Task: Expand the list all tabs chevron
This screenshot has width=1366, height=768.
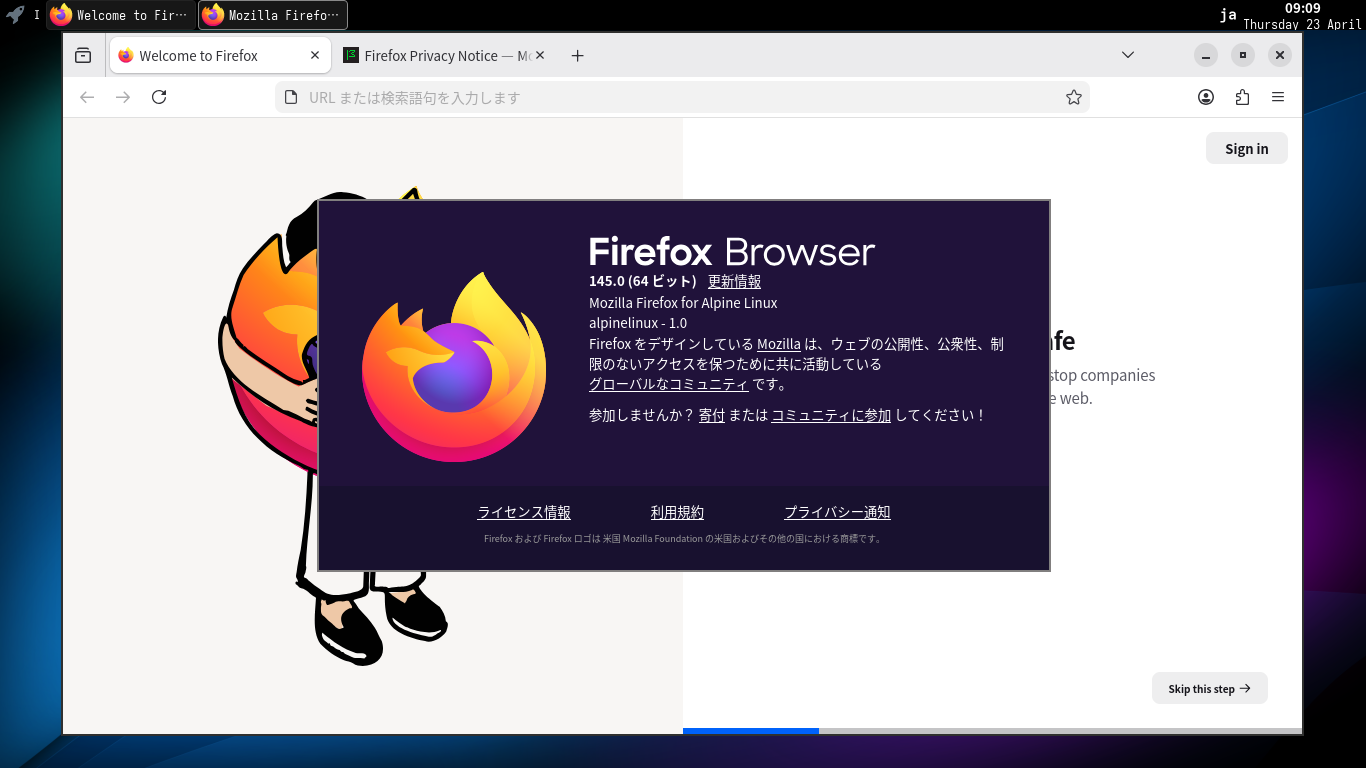Action: 1128,55
